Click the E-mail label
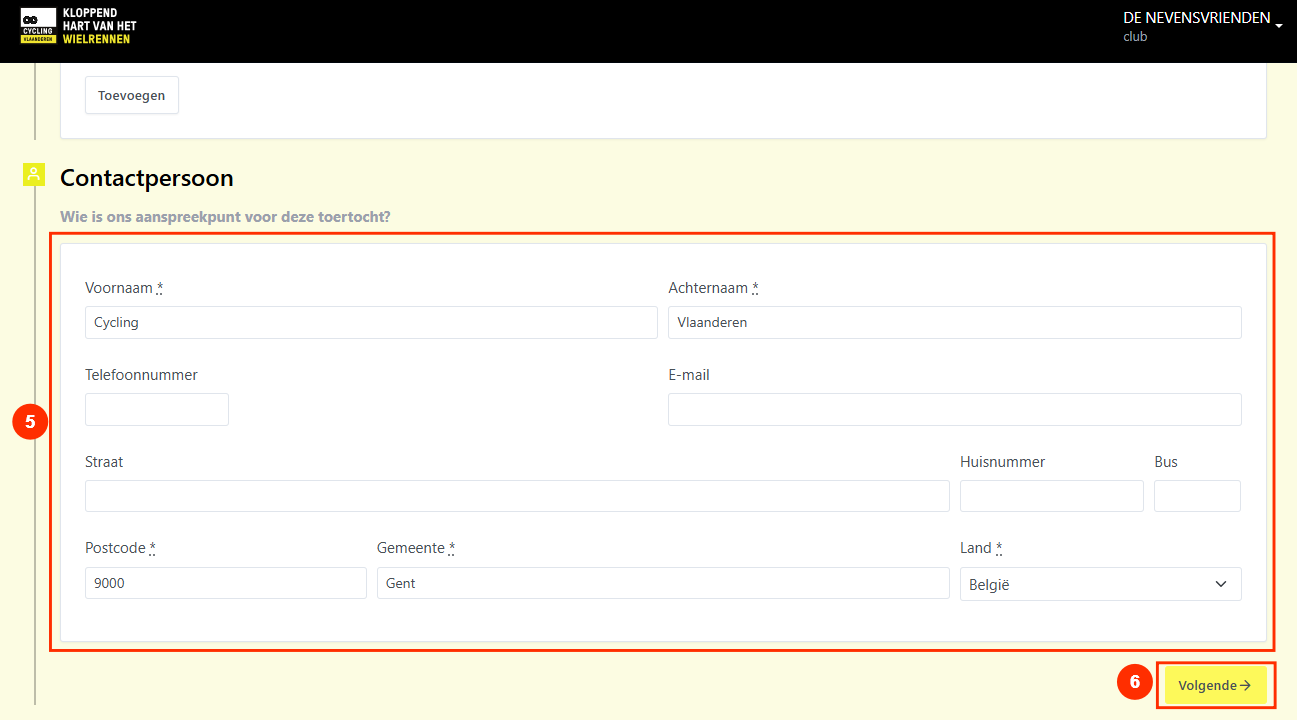 [x=689, y=375]
